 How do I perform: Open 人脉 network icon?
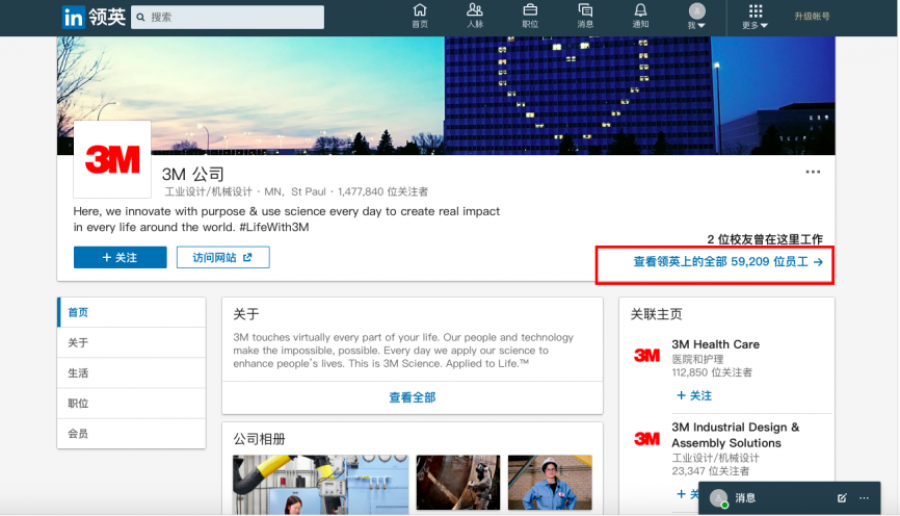pyautogui.click(x=475, y=16)
